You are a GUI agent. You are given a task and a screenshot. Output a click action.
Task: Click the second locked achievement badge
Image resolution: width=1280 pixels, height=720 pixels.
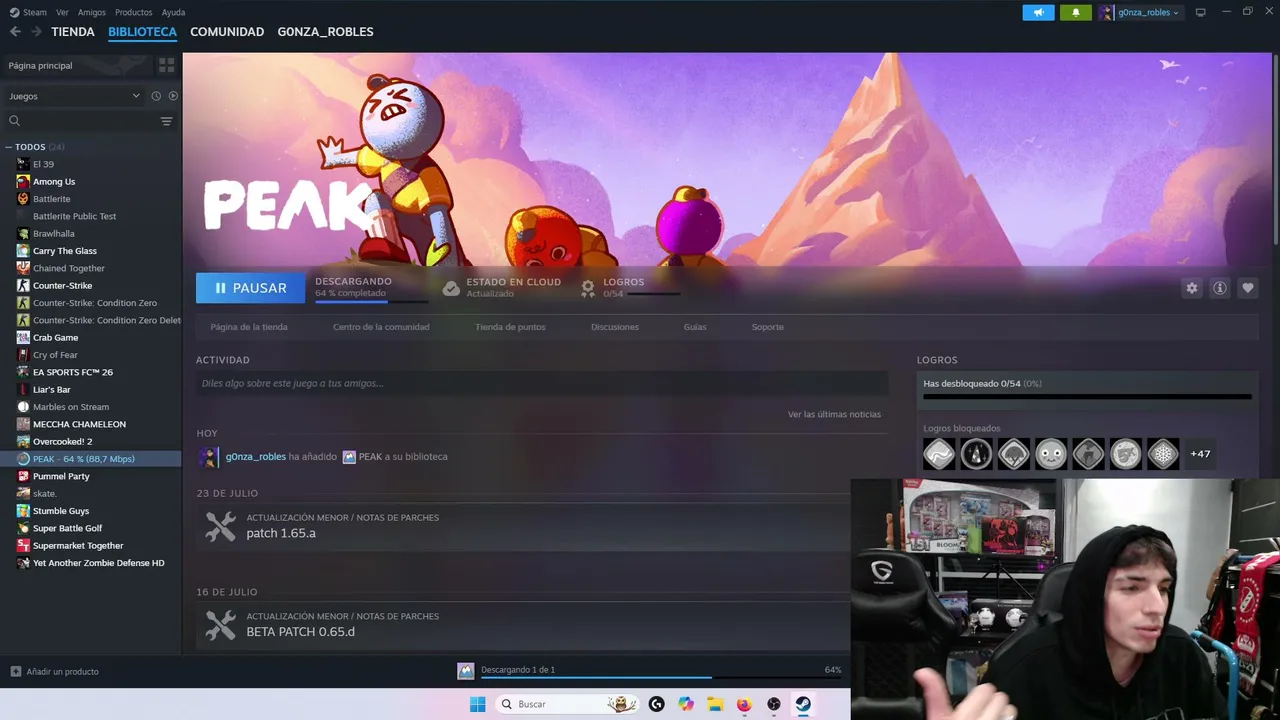point(976,454)
